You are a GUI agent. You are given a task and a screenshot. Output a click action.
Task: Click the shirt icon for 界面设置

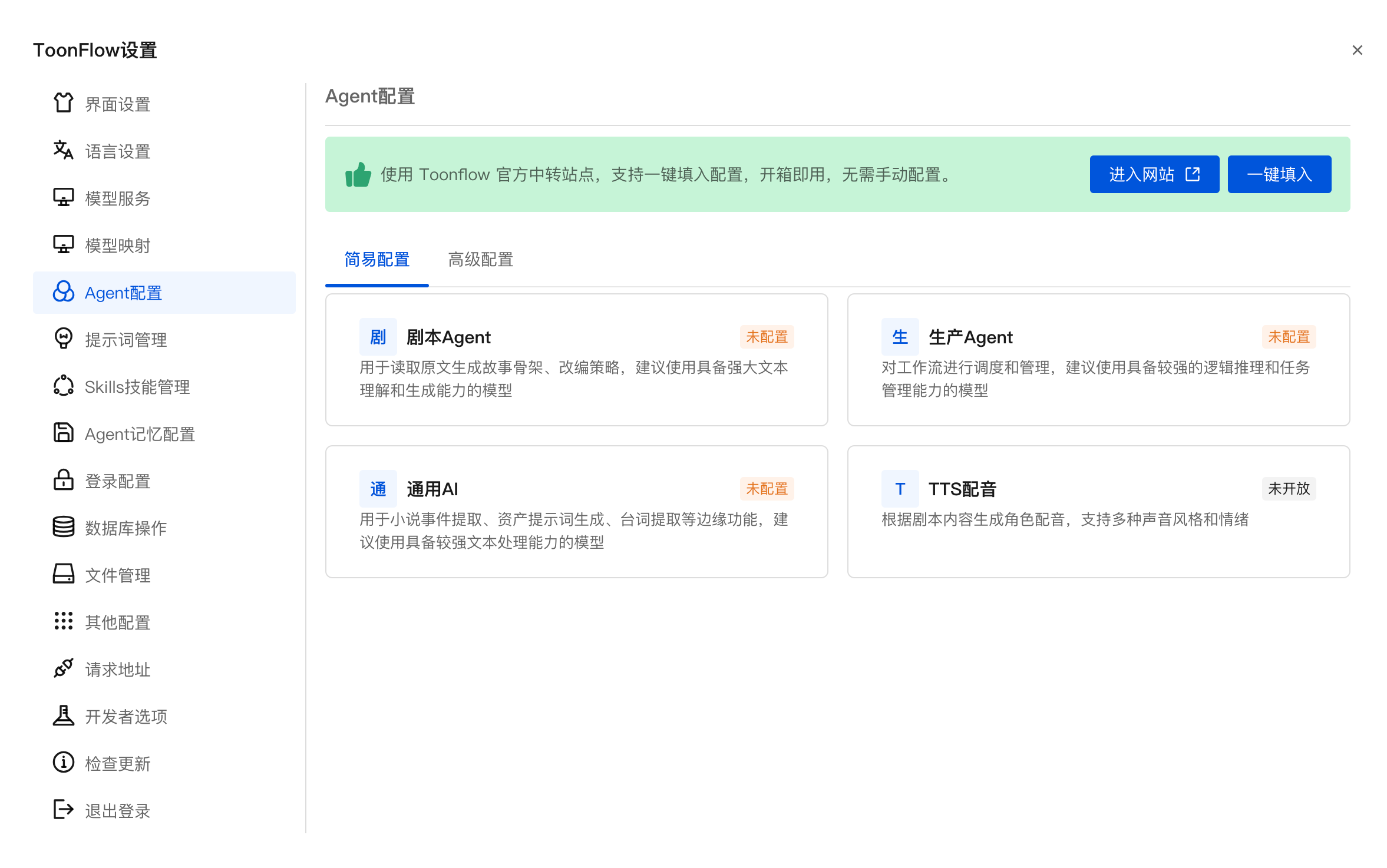[64, 103]
